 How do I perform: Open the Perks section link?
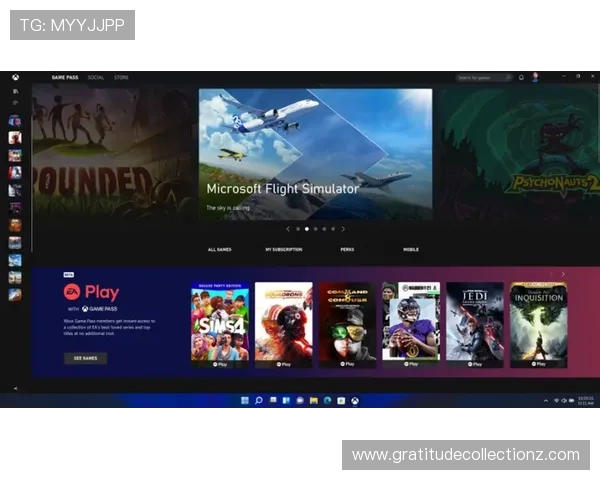tap(347, 249)
